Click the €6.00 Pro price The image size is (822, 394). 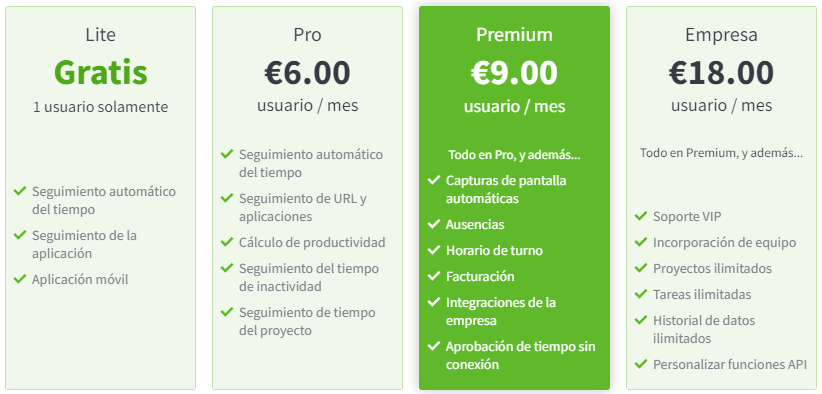(x=307, y=72)
